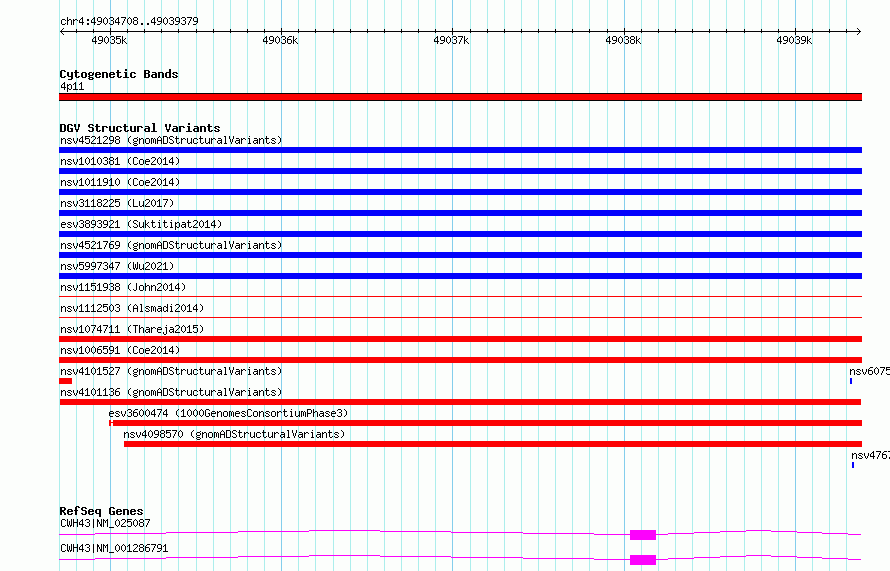Click the 49039k ruler tick label

tap(794, 40)
